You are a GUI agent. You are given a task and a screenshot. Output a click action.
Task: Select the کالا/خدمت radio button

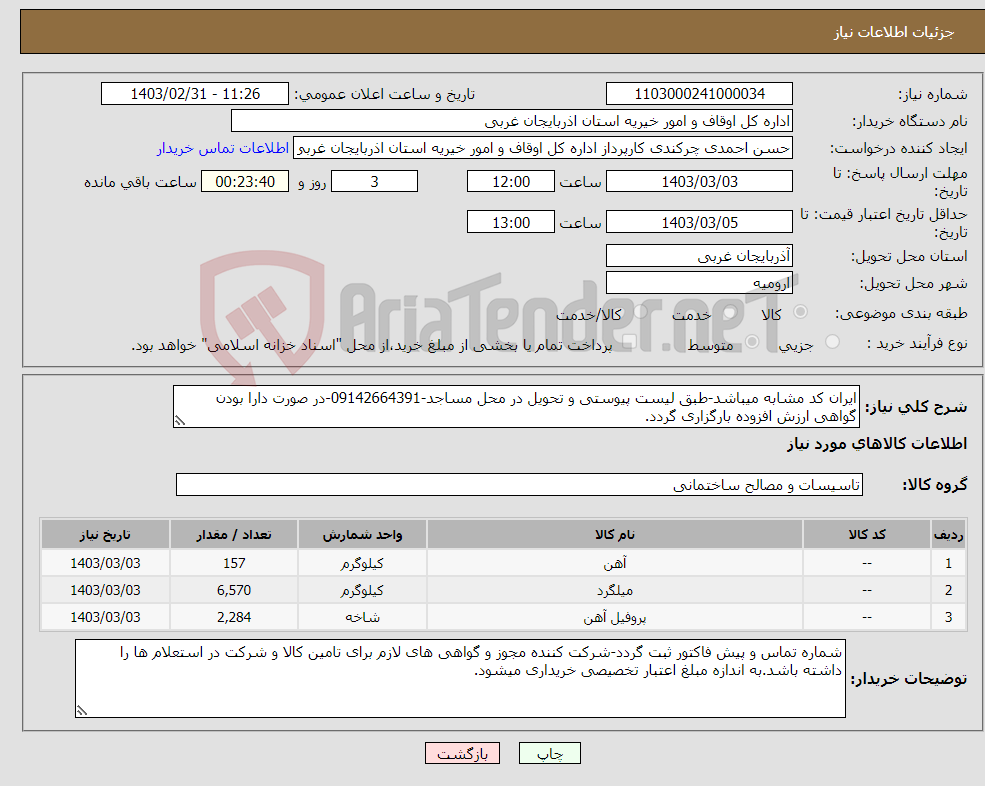(x=641, y=312)
